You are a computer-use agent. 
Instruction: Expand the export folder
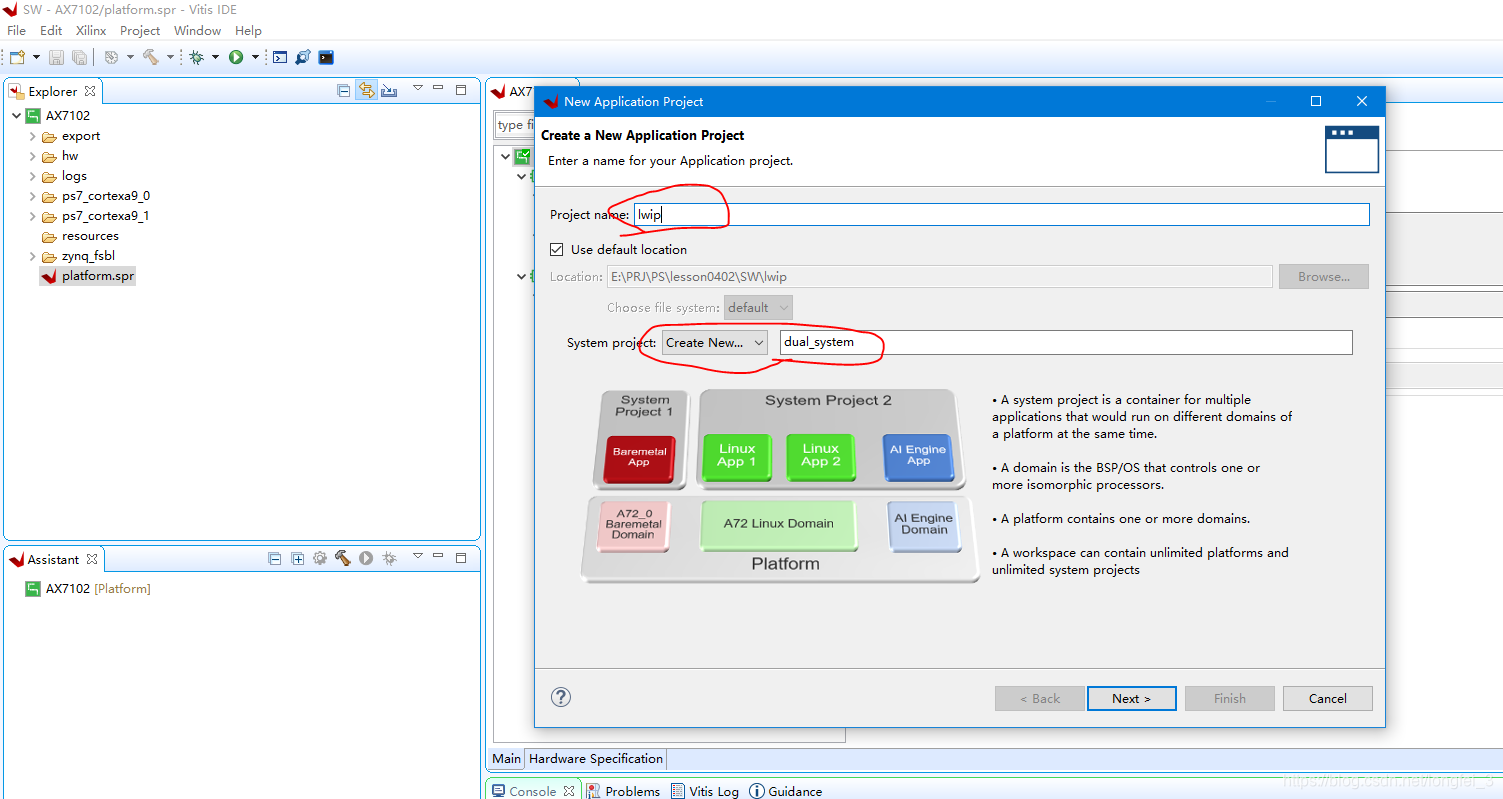tap(32, 136)
